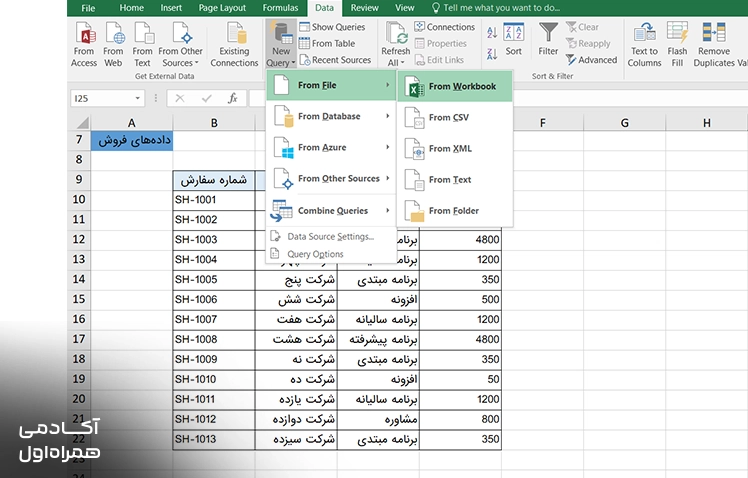
Task: Click Edit Links in the ribbon
Action: [x=439, y=60]
